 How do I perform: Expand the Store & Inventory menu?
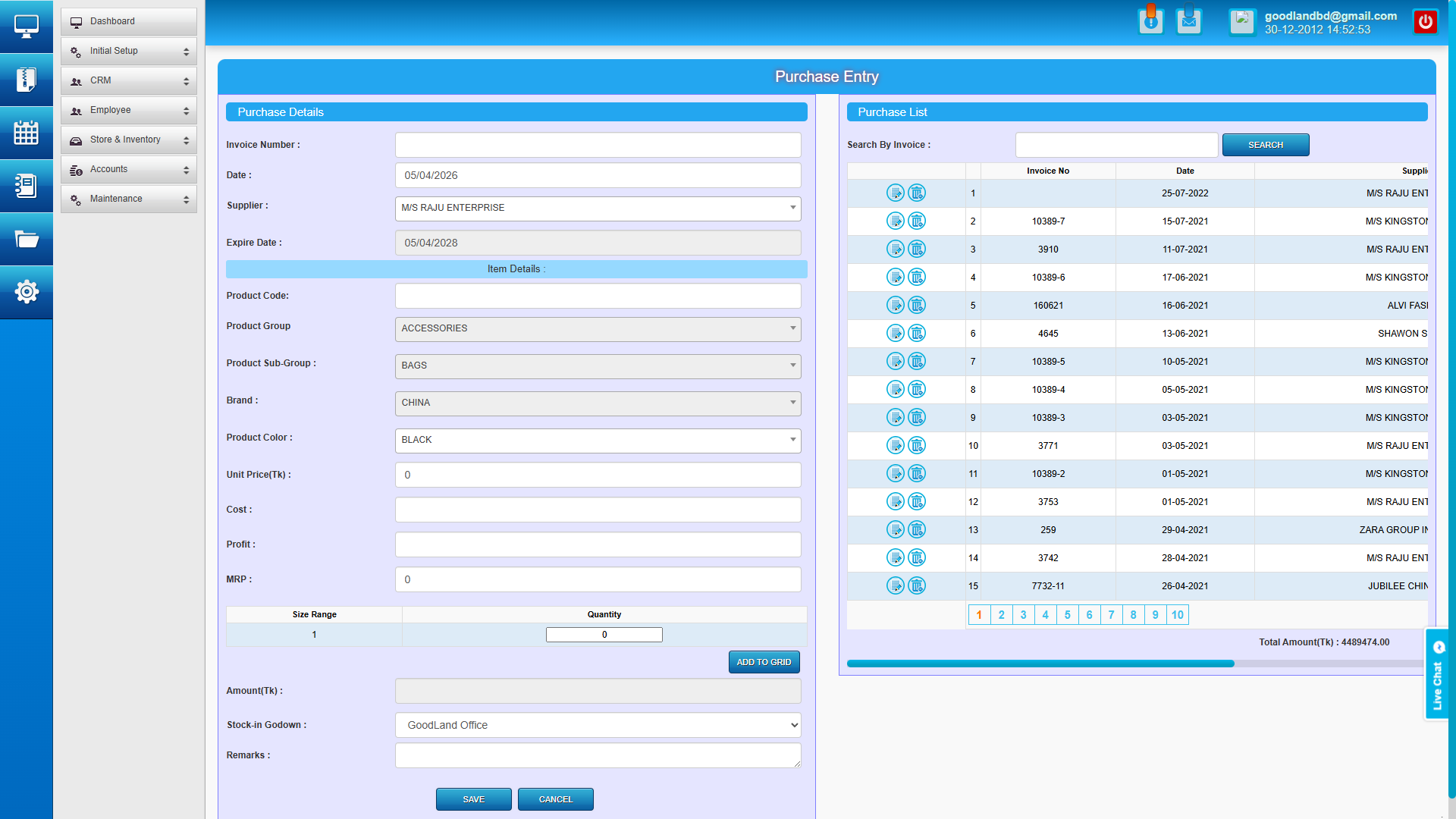click(x=128, y=140)
